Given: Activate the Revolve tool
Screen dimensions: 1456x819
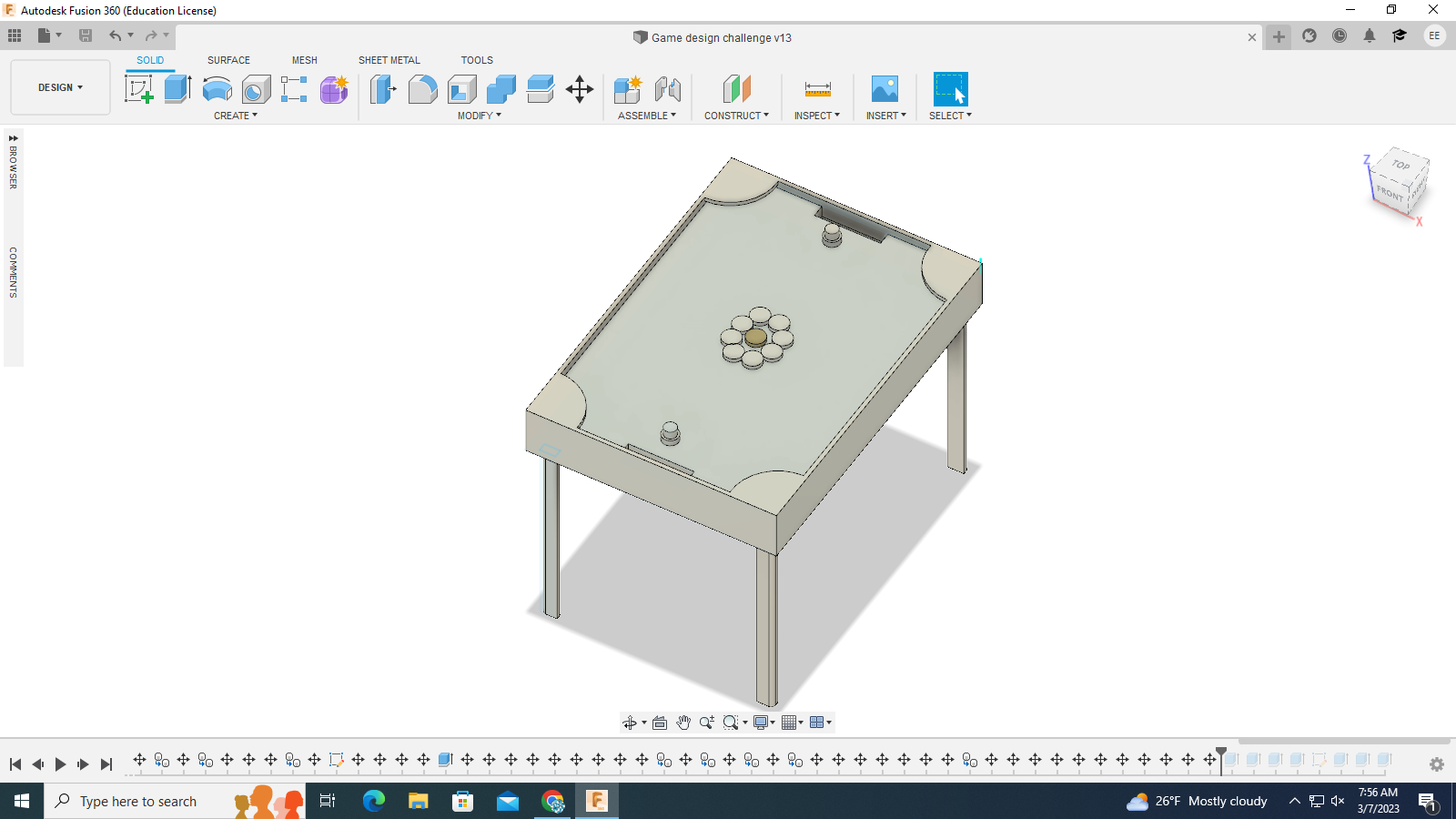Looking at the screenshot, I should tap(216, 88).
